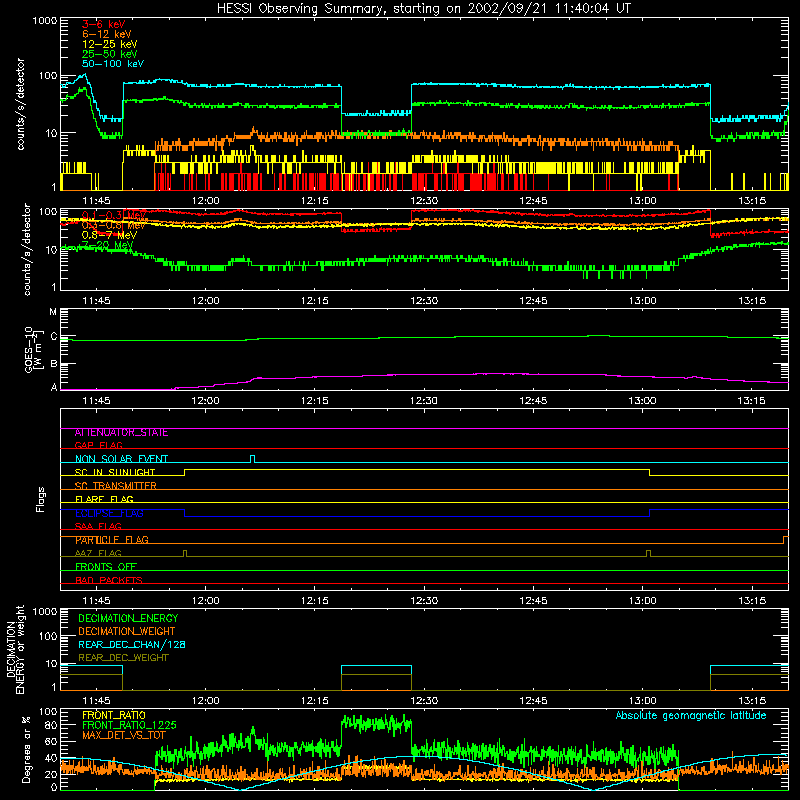Click the green 25-50 keV legend label
Image resolution: width=800 pixels, height=800 pixels.
pos(109,54)
